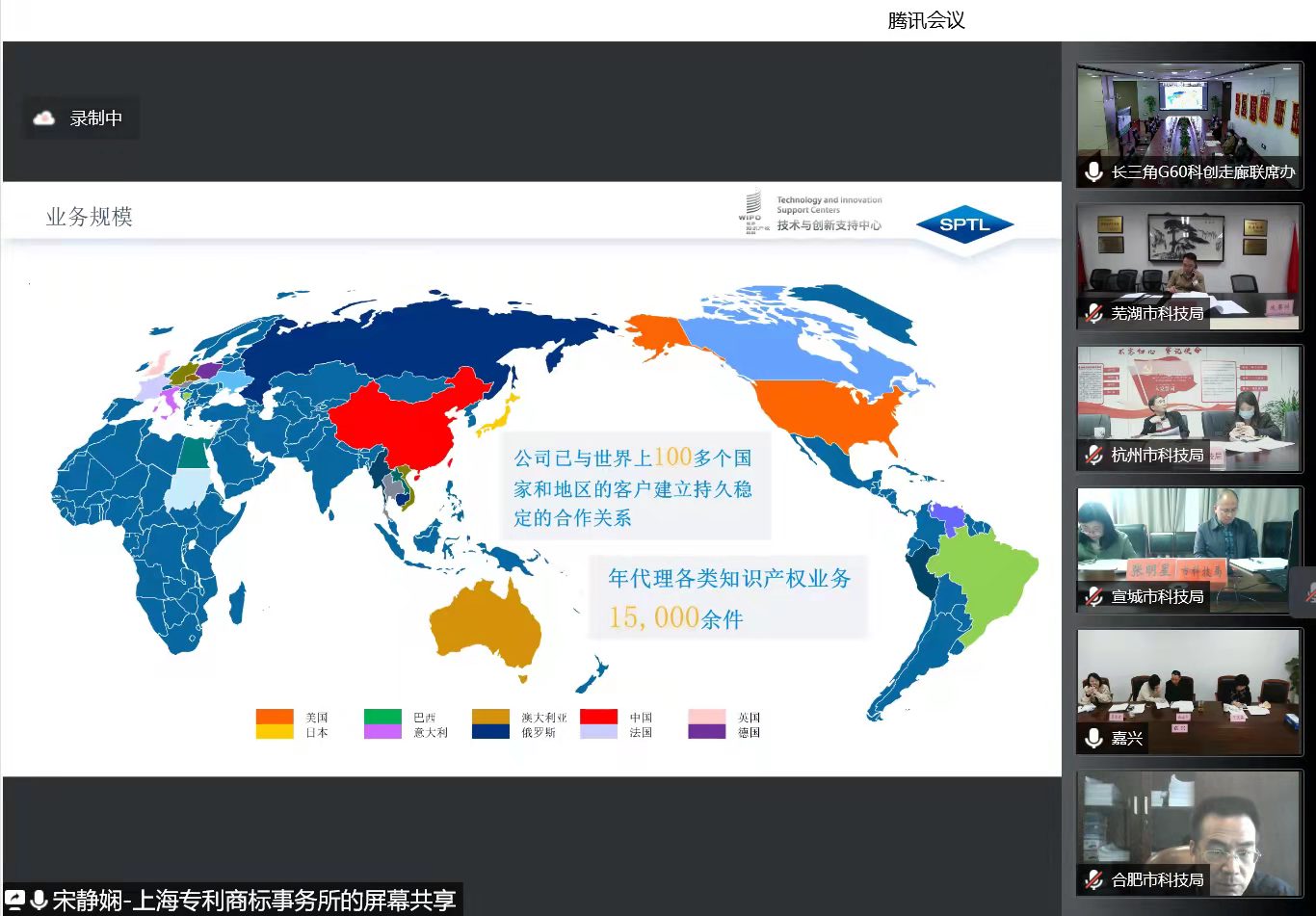
Task: Click the microphone icon for 嘉兴
Action: click(x=1093, y=738)
